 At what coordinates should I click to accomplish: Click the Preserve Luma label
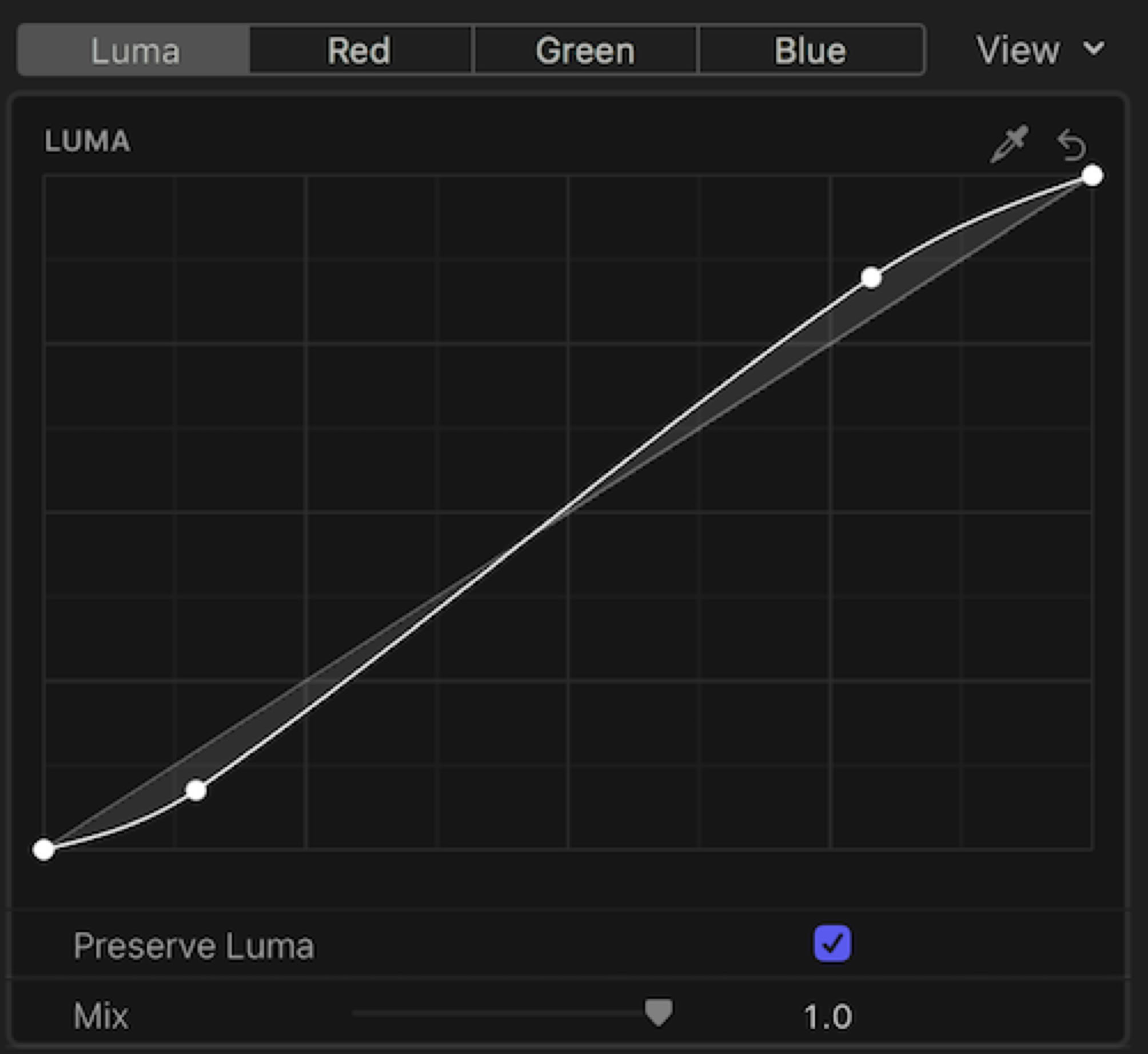pos(194,946)
